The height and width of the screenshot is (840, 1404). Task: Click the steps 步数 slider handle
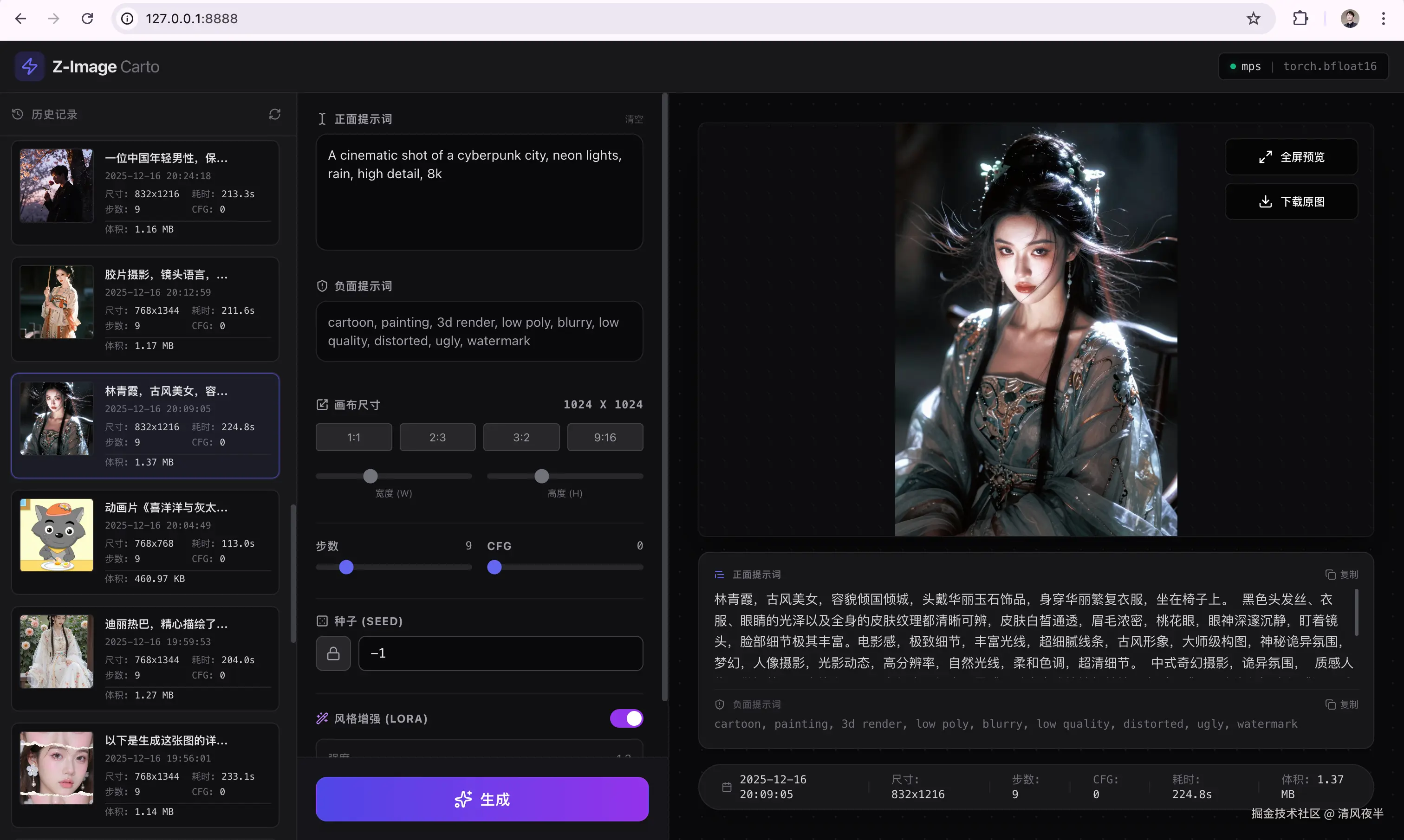(x=346, y=567)
